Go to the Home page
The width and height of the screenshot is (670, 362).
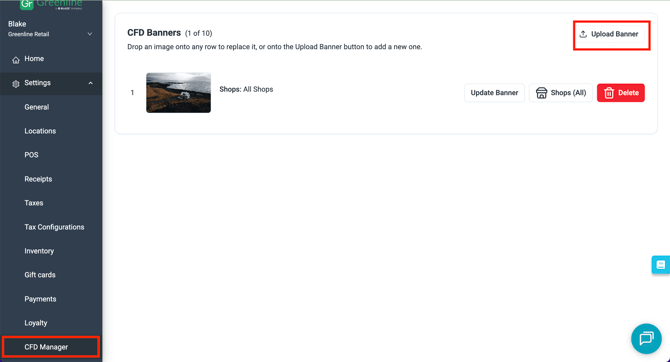point(34,59)
